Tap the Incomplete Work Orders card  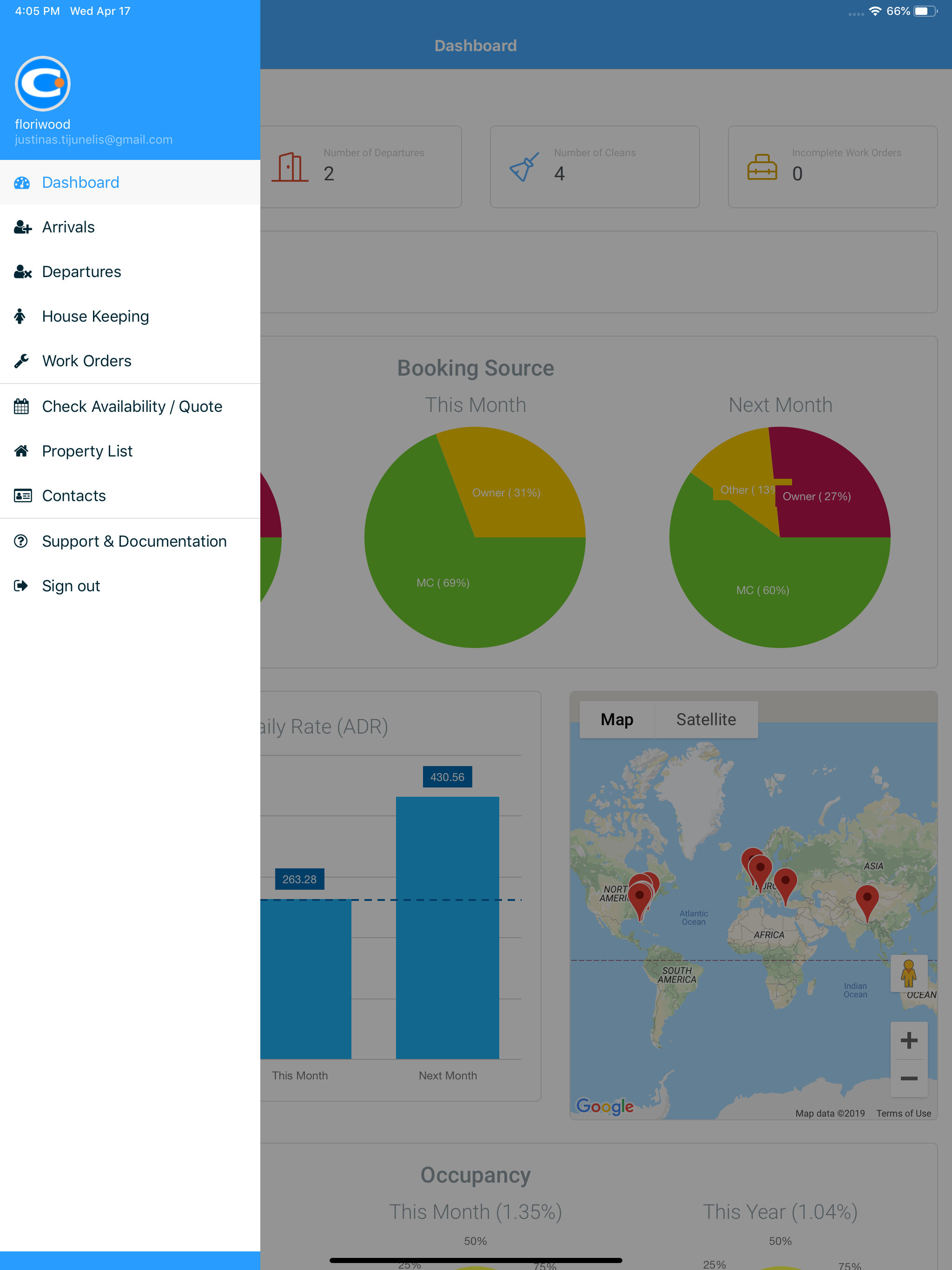833,167
